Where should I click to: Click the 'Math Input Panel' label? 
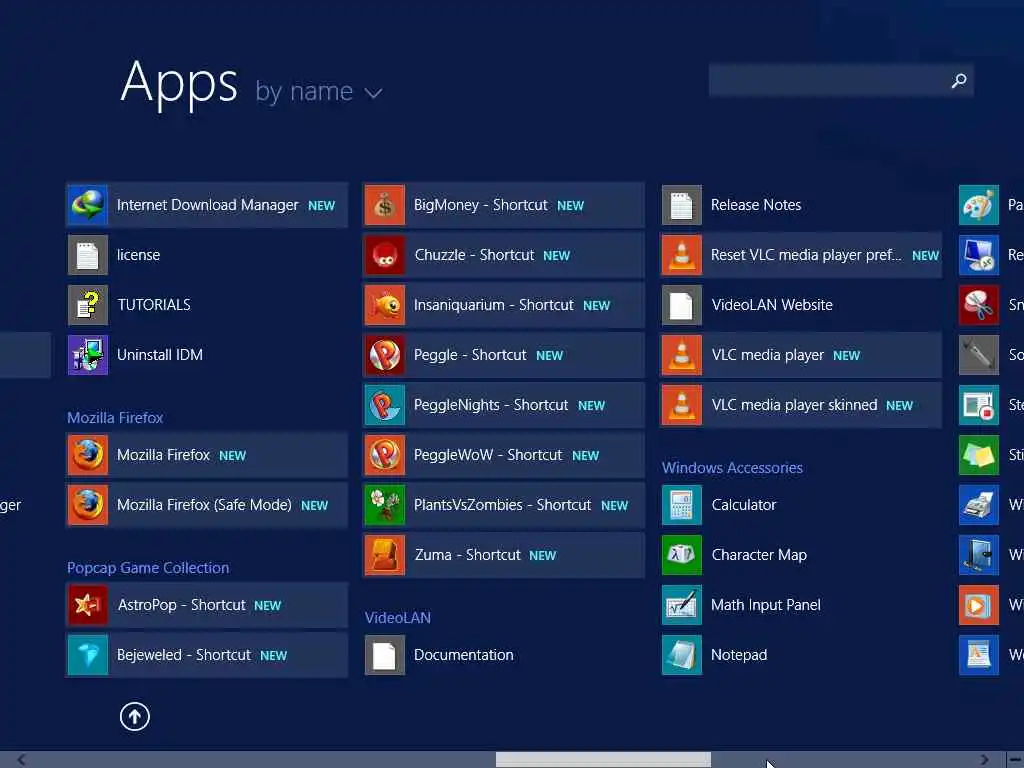point(766,605)
